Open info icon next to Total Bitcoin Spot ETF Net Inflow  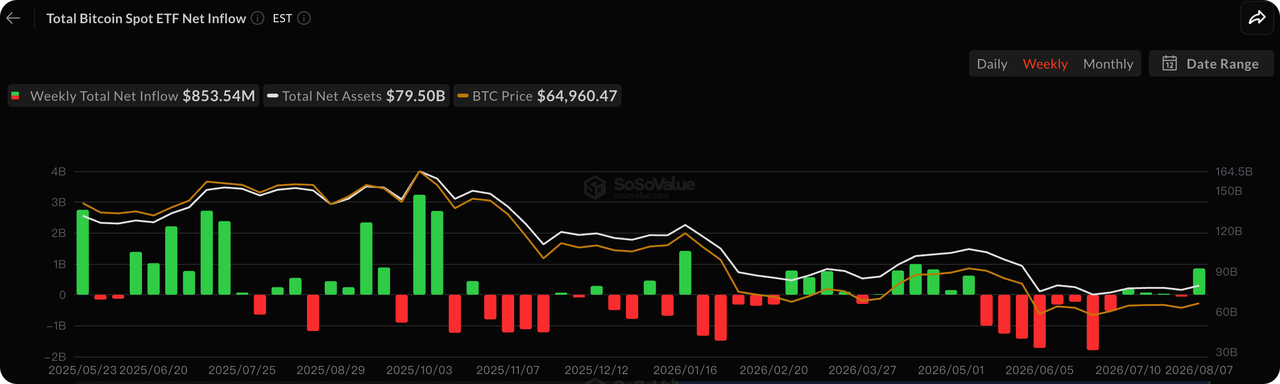coord(258,18)
